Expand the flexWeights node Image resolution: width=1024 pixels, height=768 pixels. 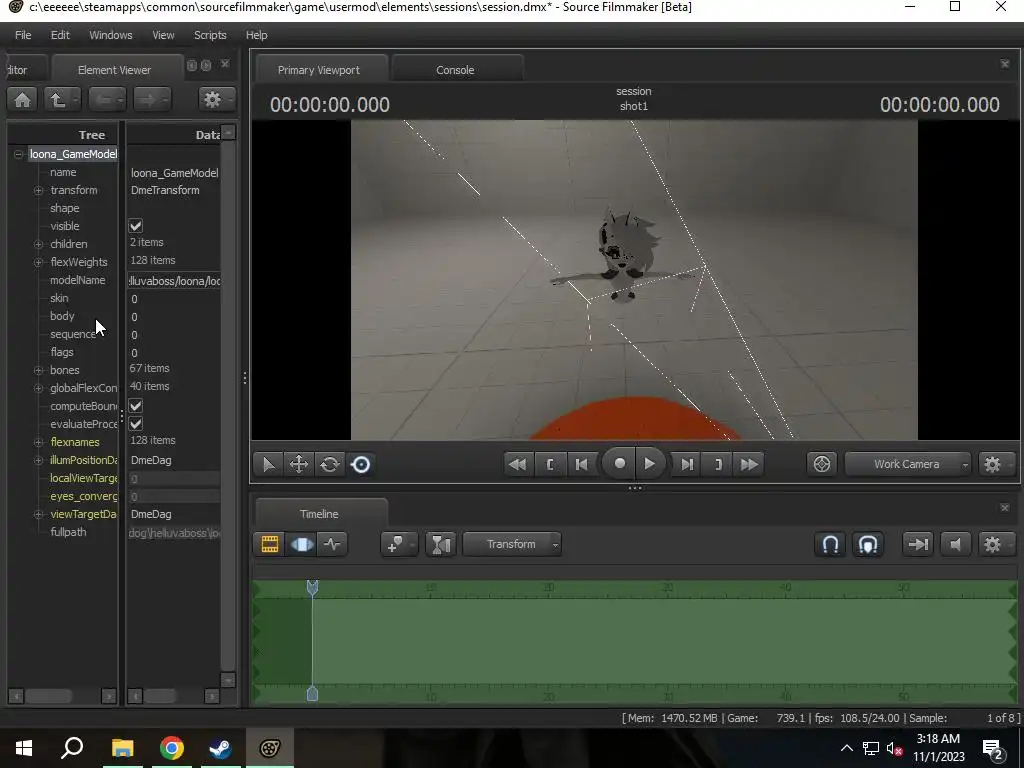(x=39, y=262)
